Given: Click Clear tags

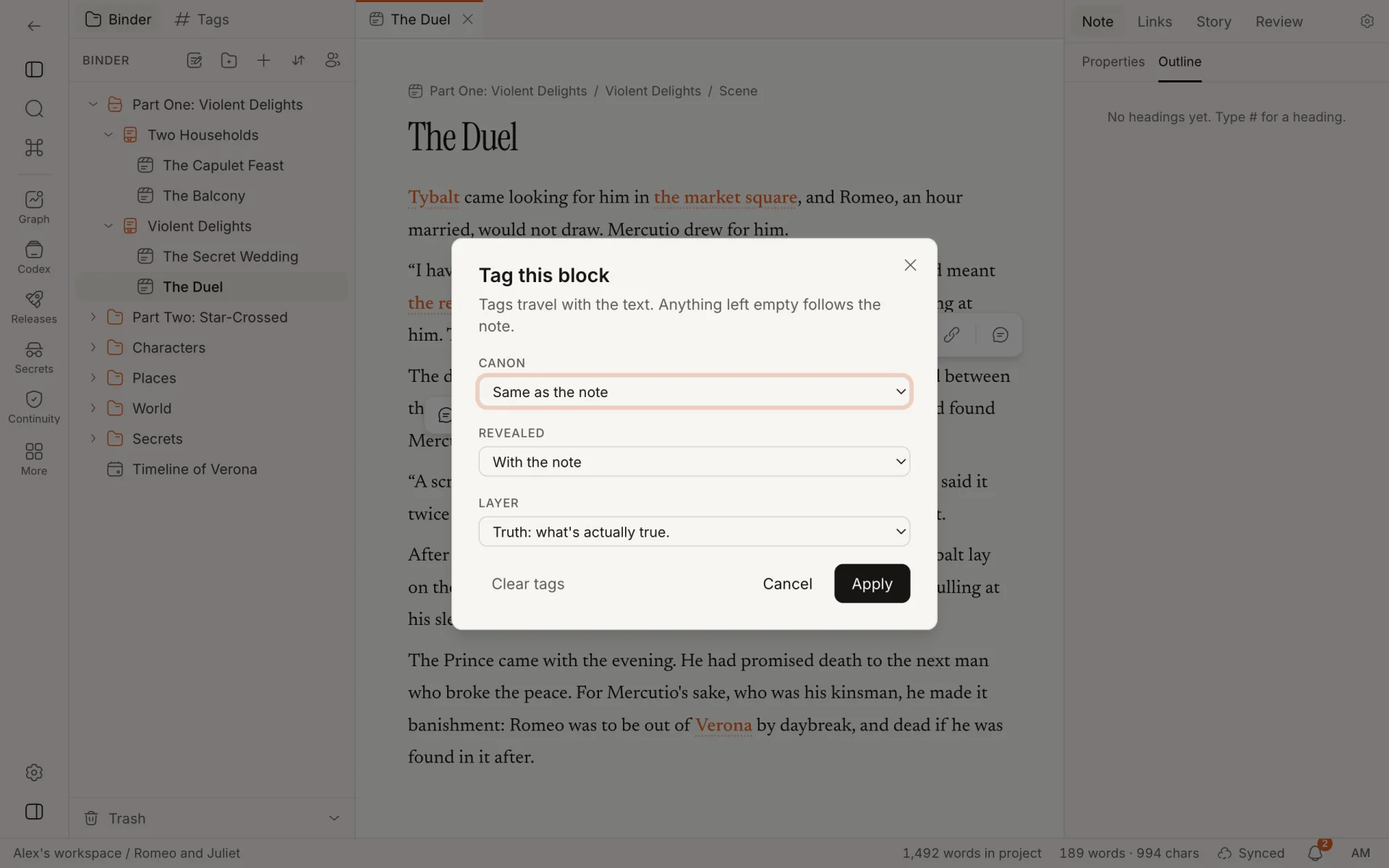Looking at the screenshot, I should click(x=528, y=584).
